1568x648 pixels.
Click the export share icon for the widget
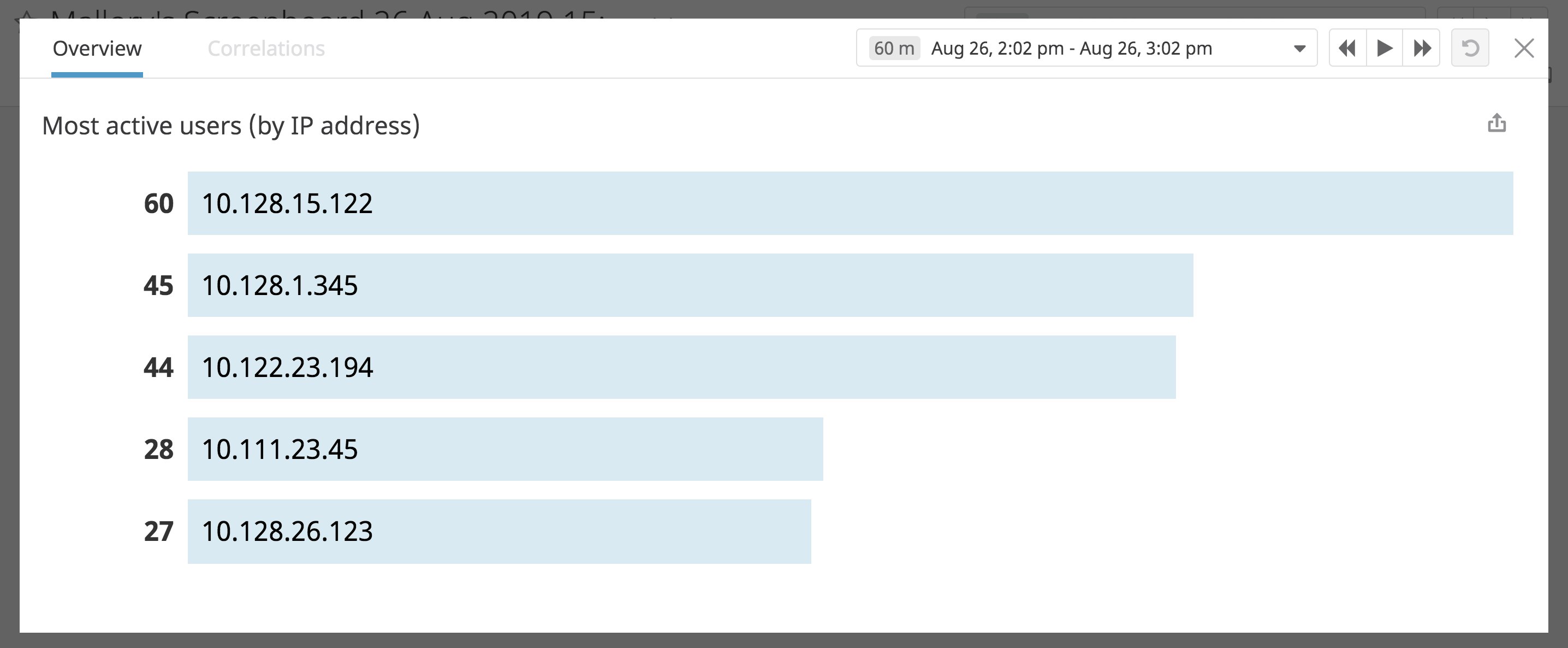click(x=1497, y=123)
